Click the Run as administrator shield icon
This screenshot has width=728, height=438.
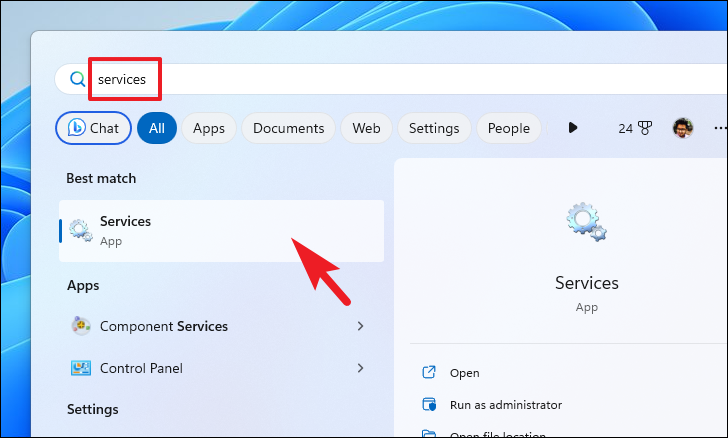pos(429,405)
